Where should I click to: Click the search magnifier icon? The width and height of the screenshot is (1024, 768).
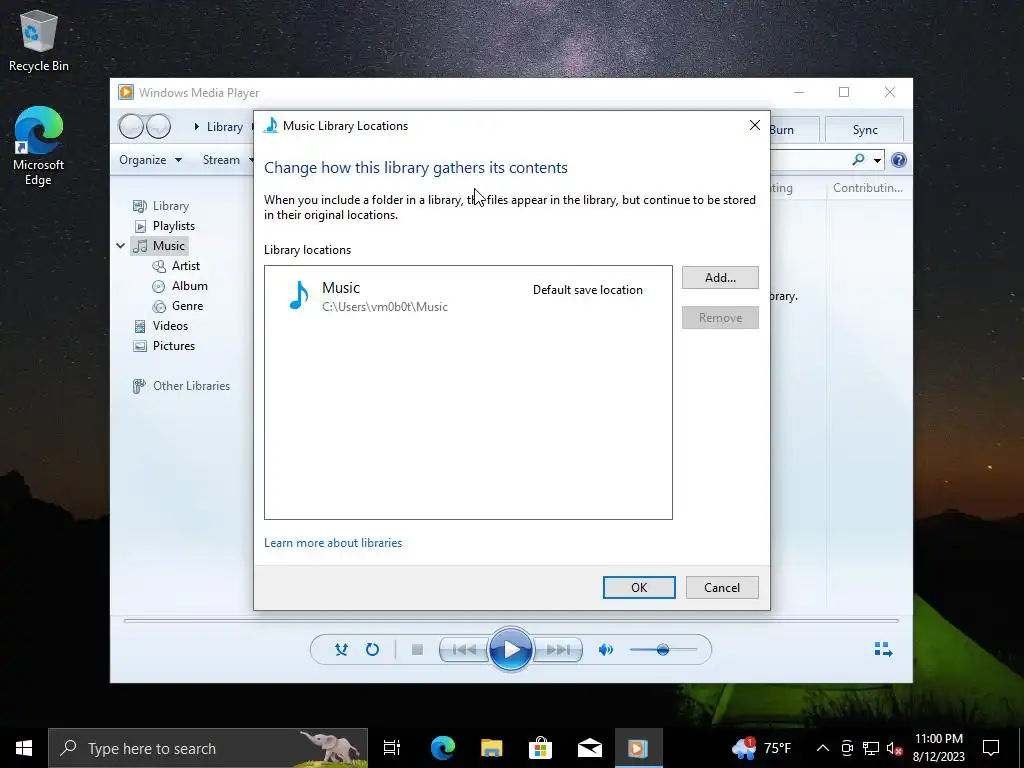click(x=858, y=159)
